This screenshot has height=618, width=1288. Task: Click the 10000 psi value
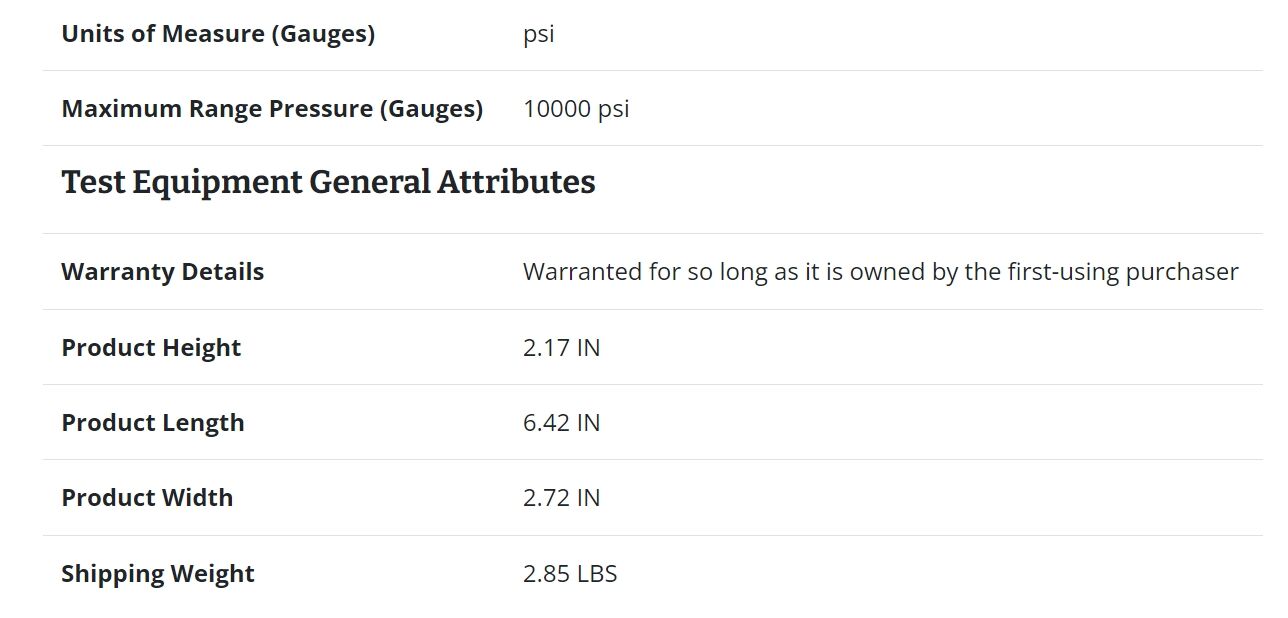pyautogui.click(x=576, y=109)
